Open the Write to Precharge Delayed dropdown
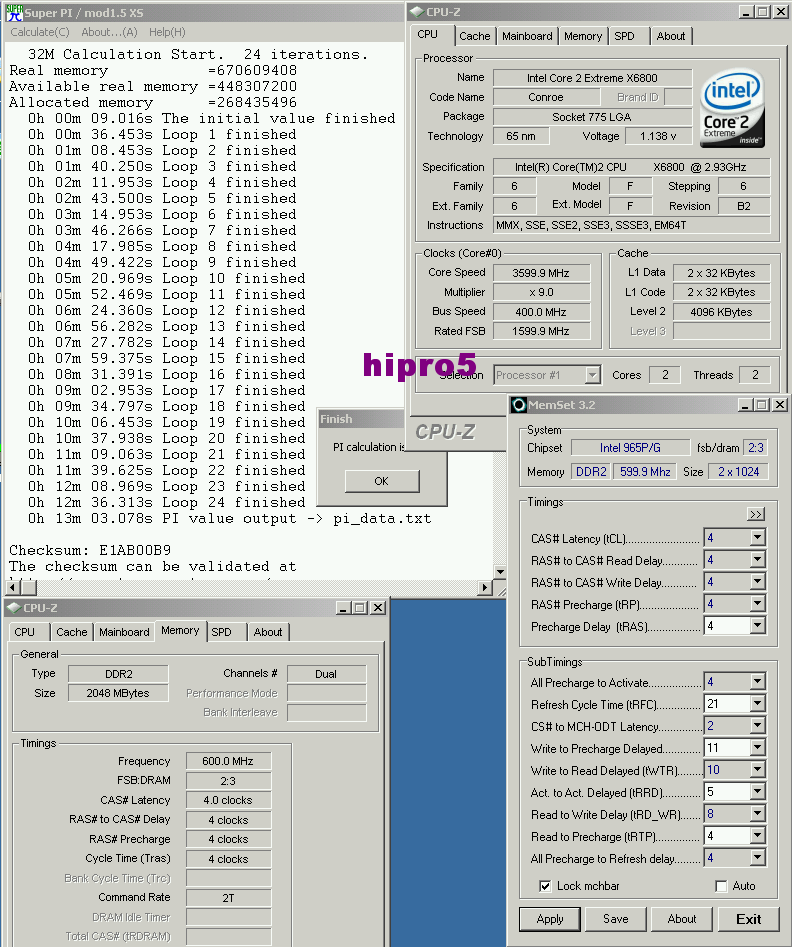The width and height of the screenshot is (792, 947). click(x=758, y=748)
